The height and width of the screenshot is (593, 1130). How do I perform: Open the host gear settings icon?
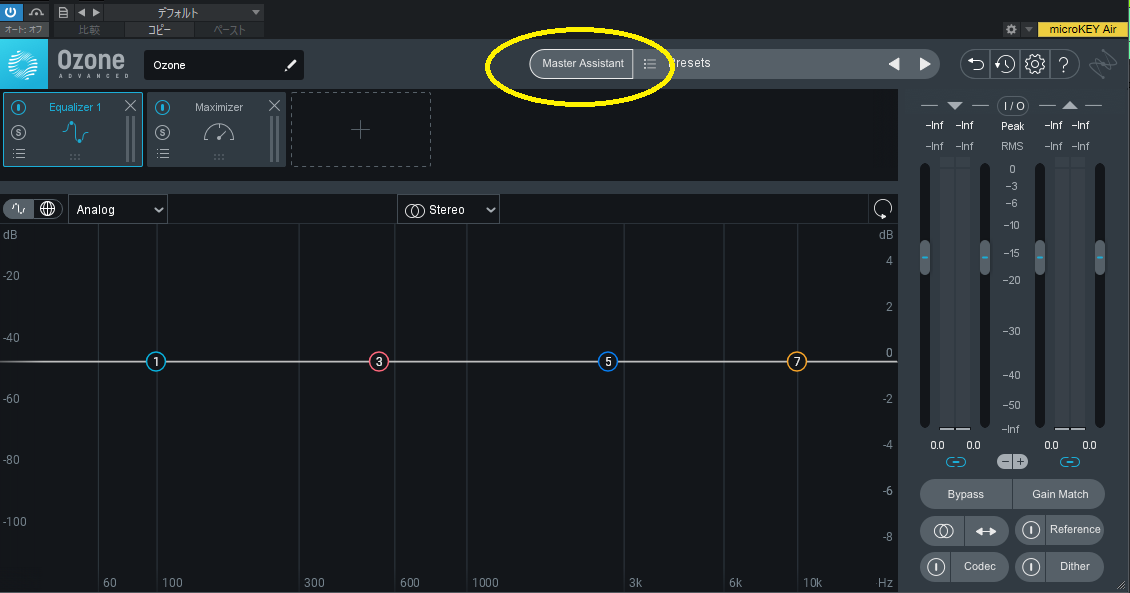[1011, 30]
